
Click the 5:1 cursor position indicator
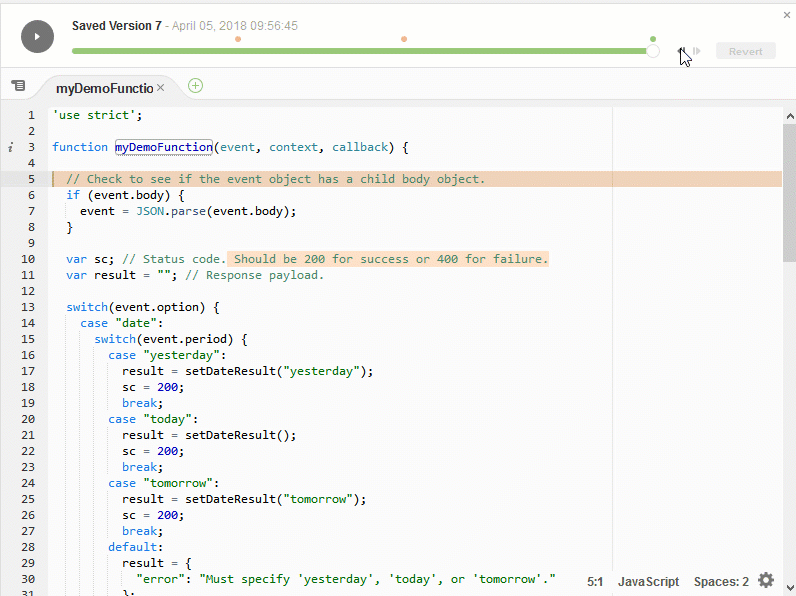tap(595, 581)
